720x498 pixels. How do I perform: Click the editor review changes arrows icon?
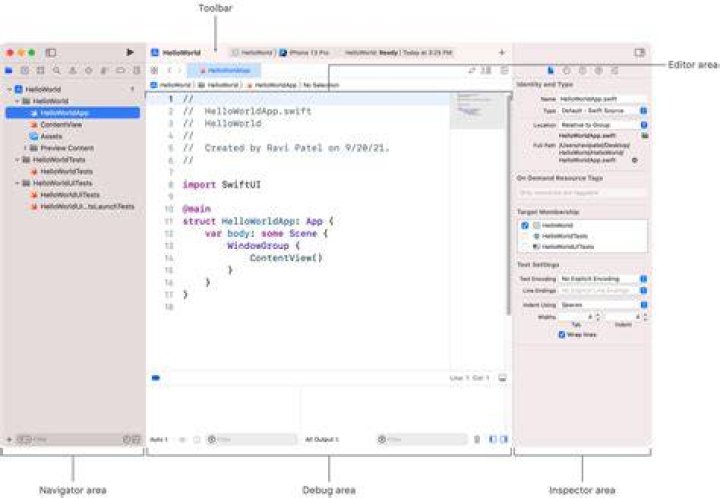tap(472, 70)
